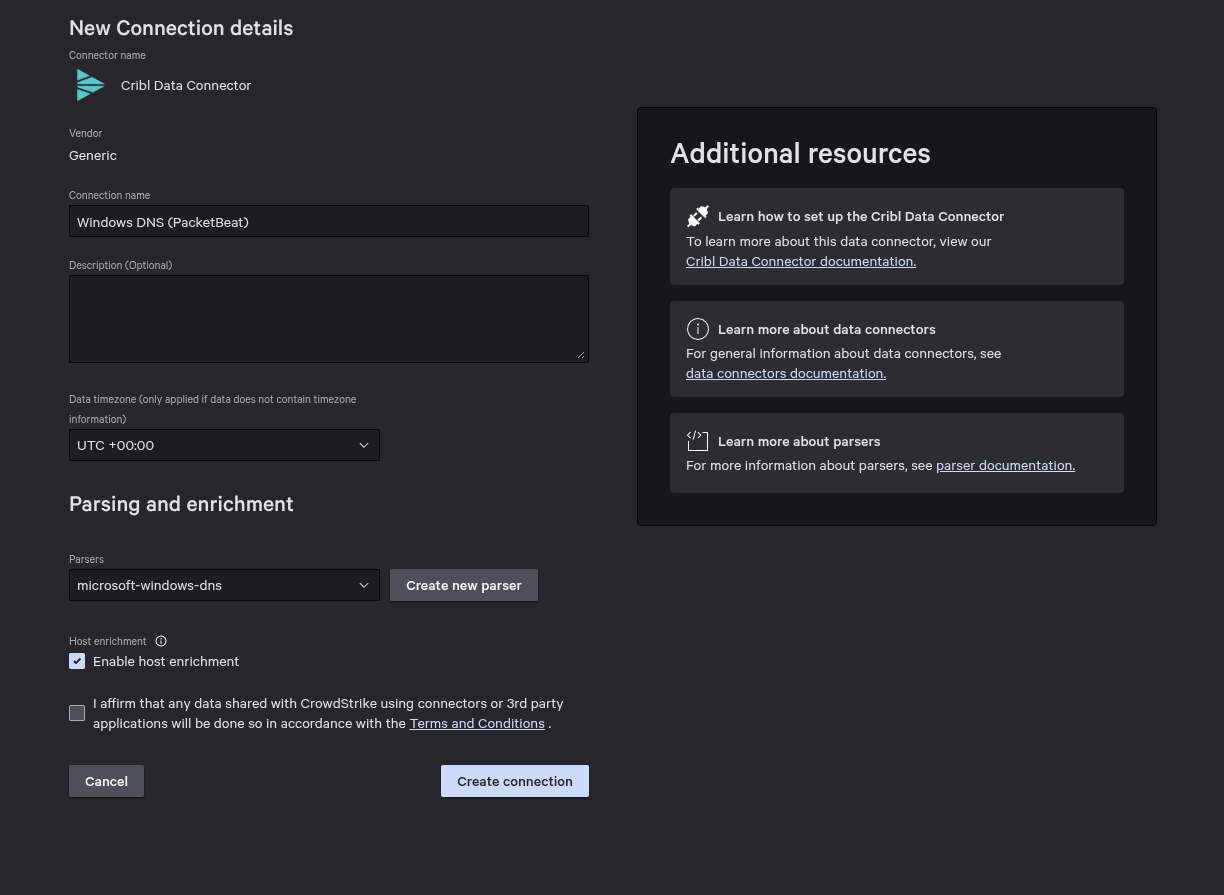Check the CrowdStrike data sharing affirmation
The image size is (1224, 895).
[77, 713]
